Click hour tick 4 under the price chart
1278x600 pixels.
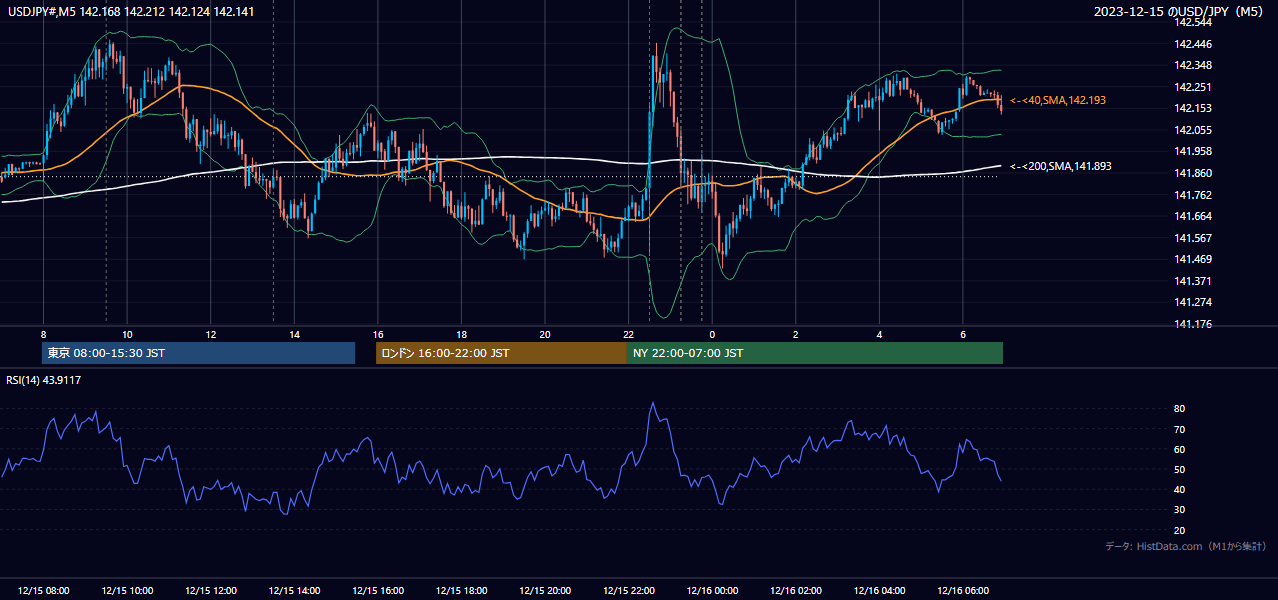click(x=879, y=334)
